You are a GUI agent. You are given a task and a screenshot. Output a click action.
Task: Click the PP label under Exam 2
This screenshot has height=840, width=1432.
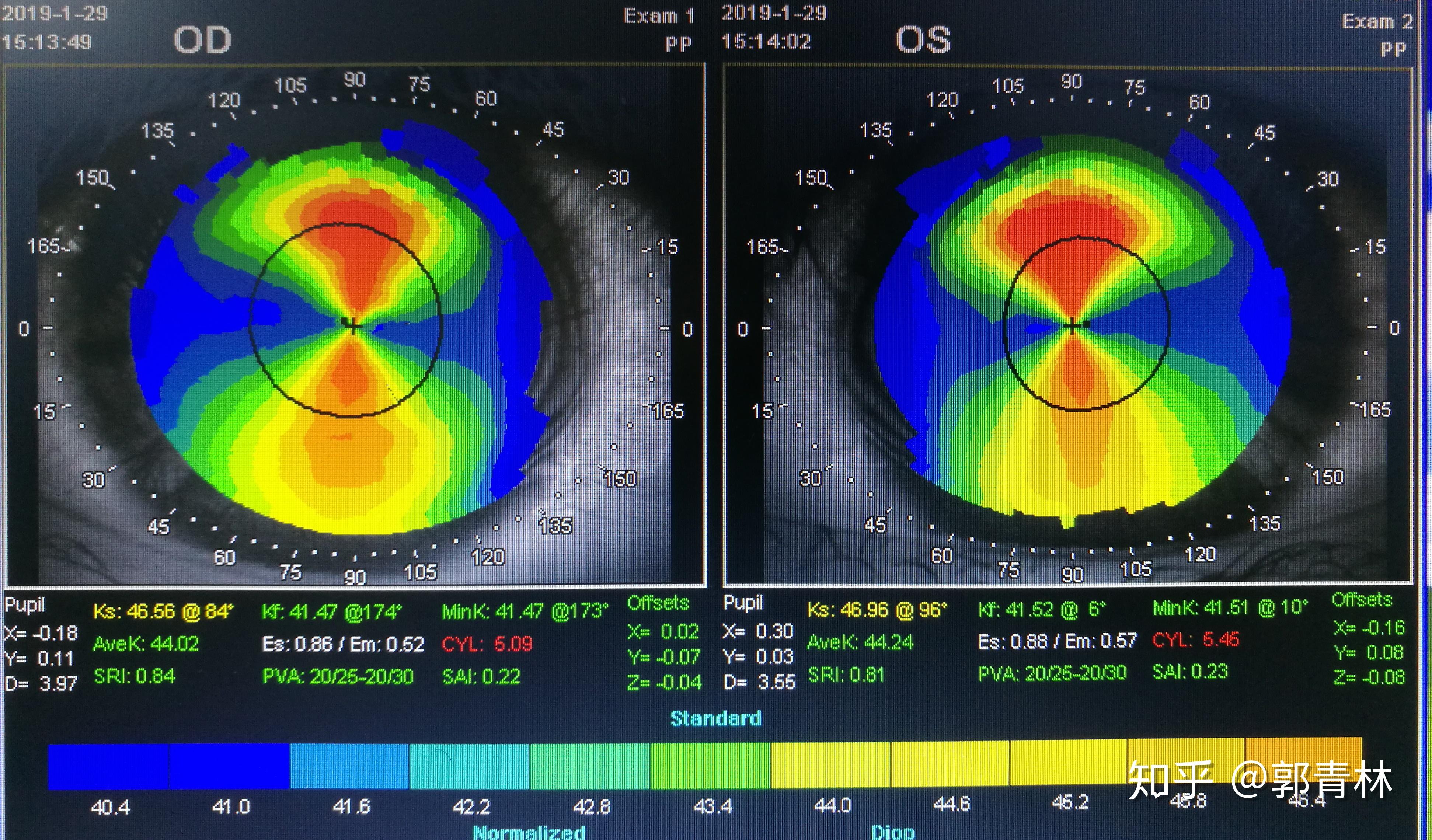coord(1393,49)
